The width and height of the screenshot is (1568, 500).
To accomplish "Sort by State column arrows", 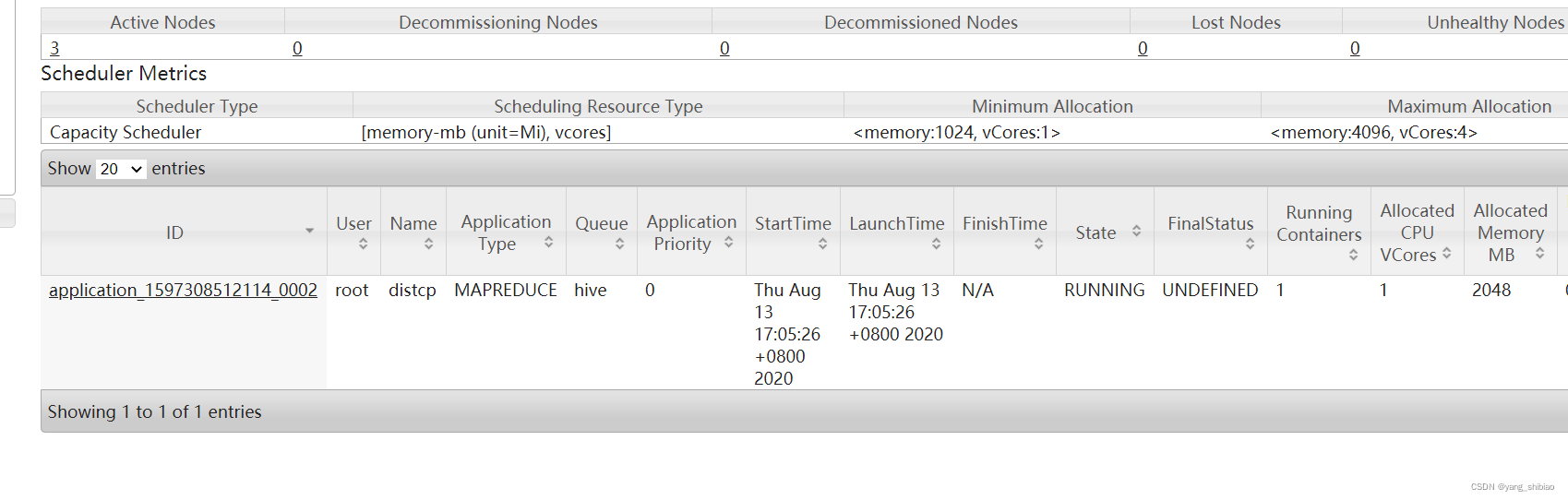I will [1136, 232].
